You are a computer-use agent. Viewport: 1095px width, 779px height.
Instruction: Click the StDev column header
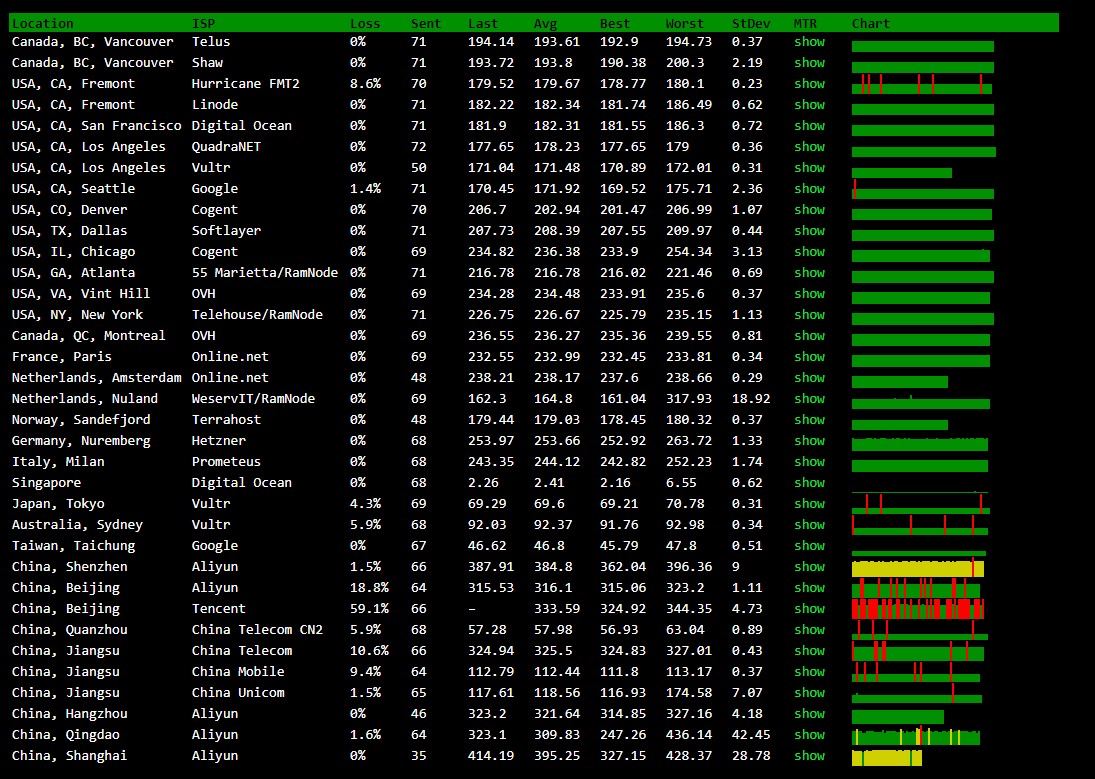[751, 23]
